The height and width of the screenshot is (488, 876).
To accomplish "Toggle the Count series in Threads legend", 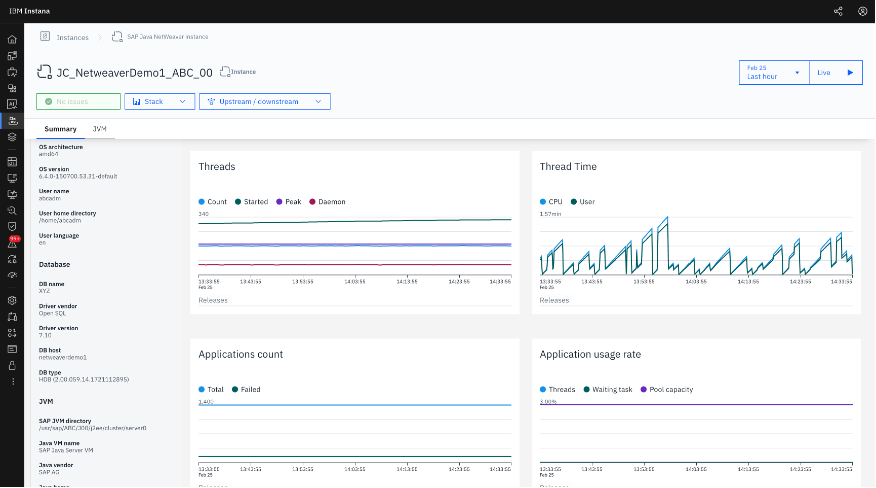I will coord(213,202).
